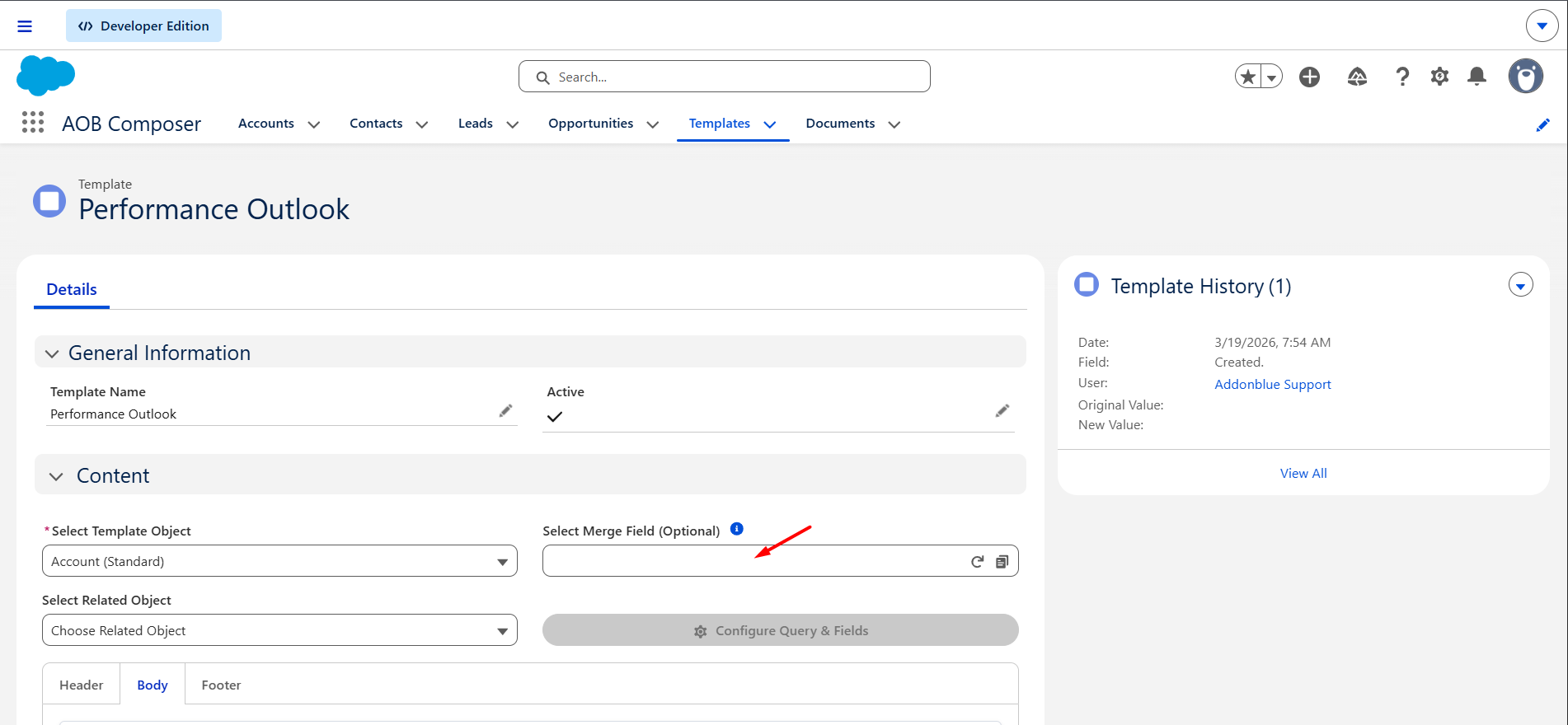Open the Opportunities nav tab
The height and width of the screenshot is (725, 1568).
(590, 124)
